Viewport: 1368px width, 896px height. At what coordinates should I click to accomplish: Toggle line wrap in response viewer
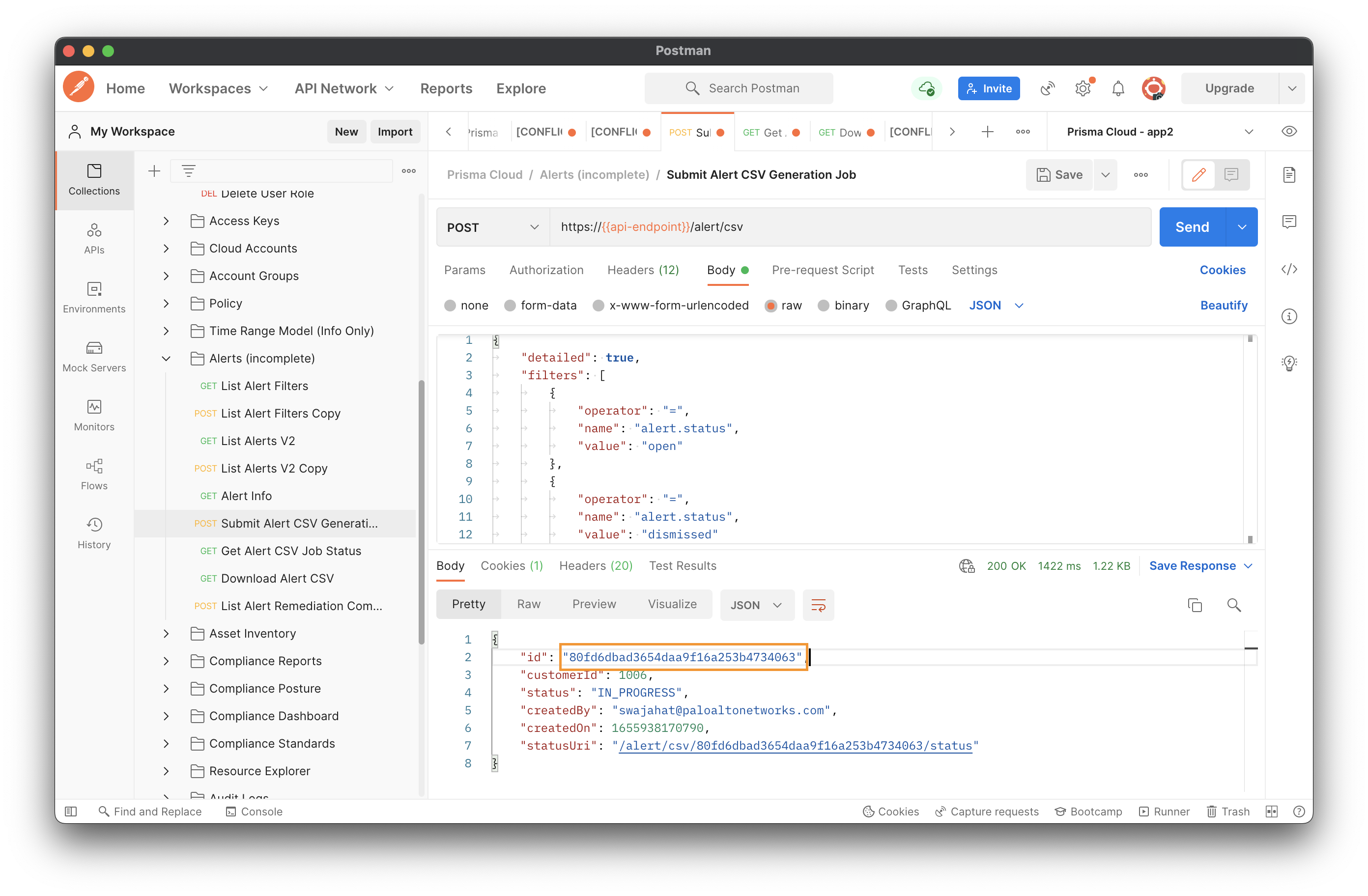coord(818,605)
